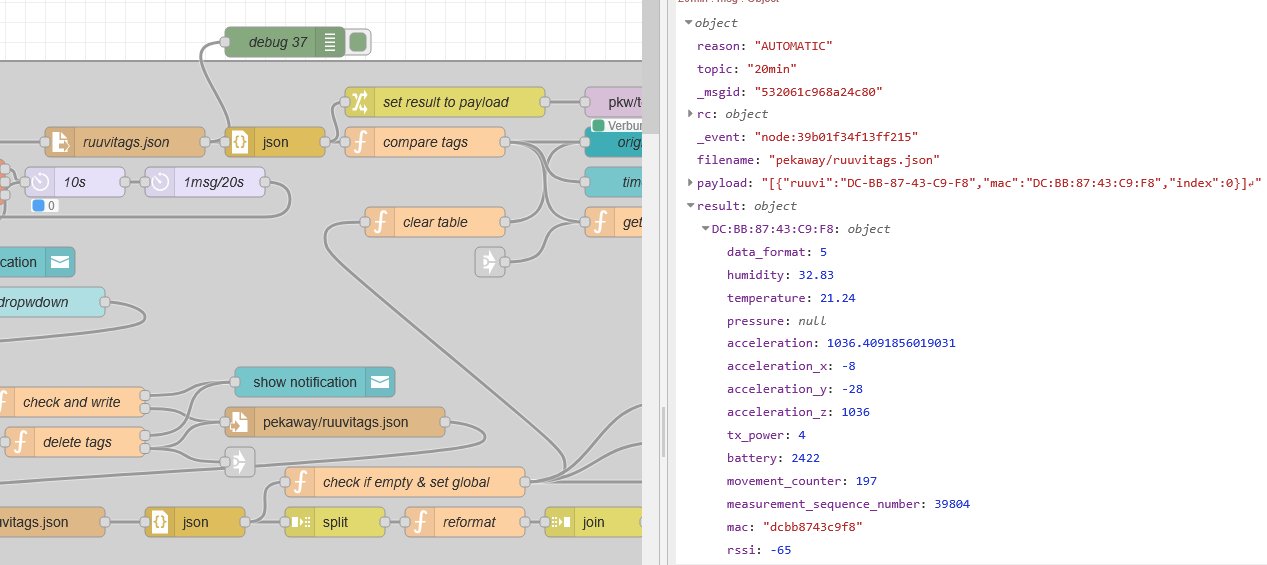Click the pekaway/ruuvitags.json file node
Image resolution: width=1267 pixels, height=565 pixels.
(335, 422)
